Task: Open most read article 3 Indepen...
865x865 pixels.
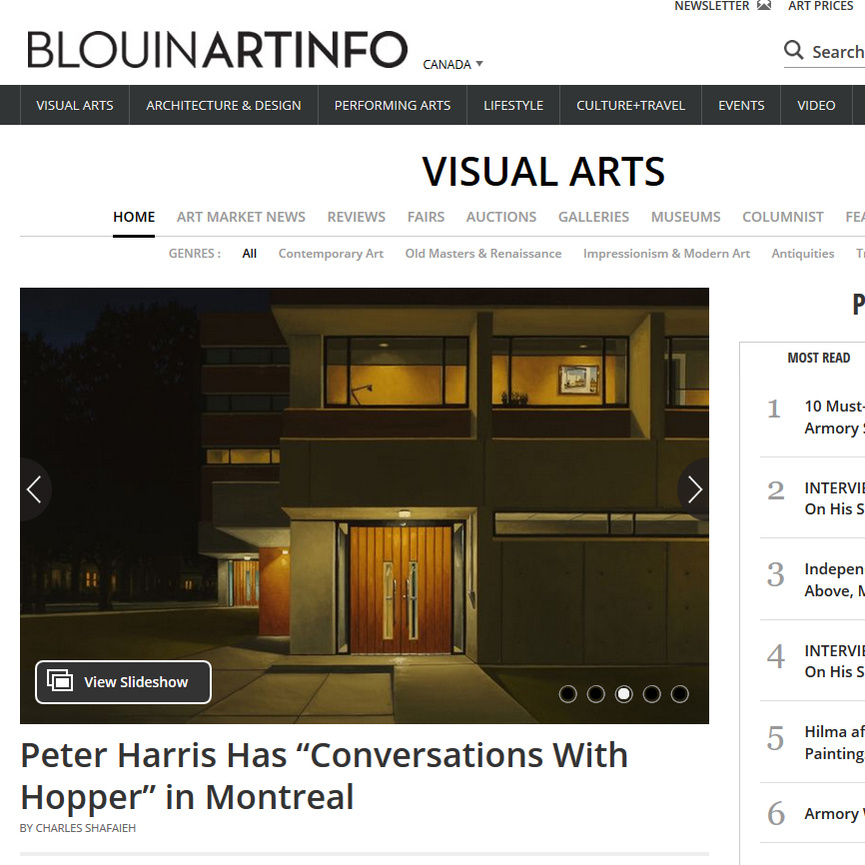Action: pos(834,580)
